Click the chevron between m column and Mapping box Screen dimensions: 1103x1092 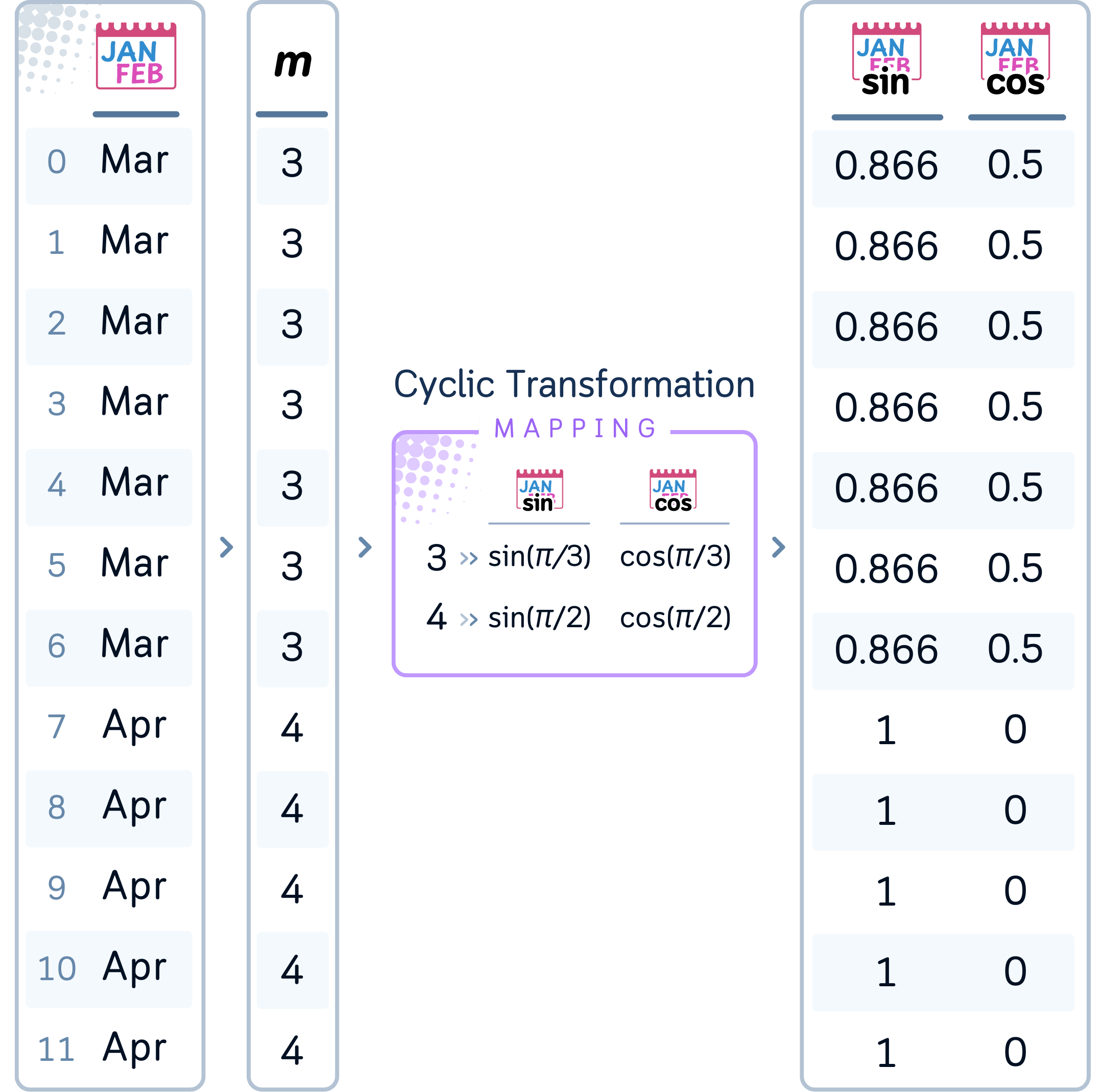365,547
